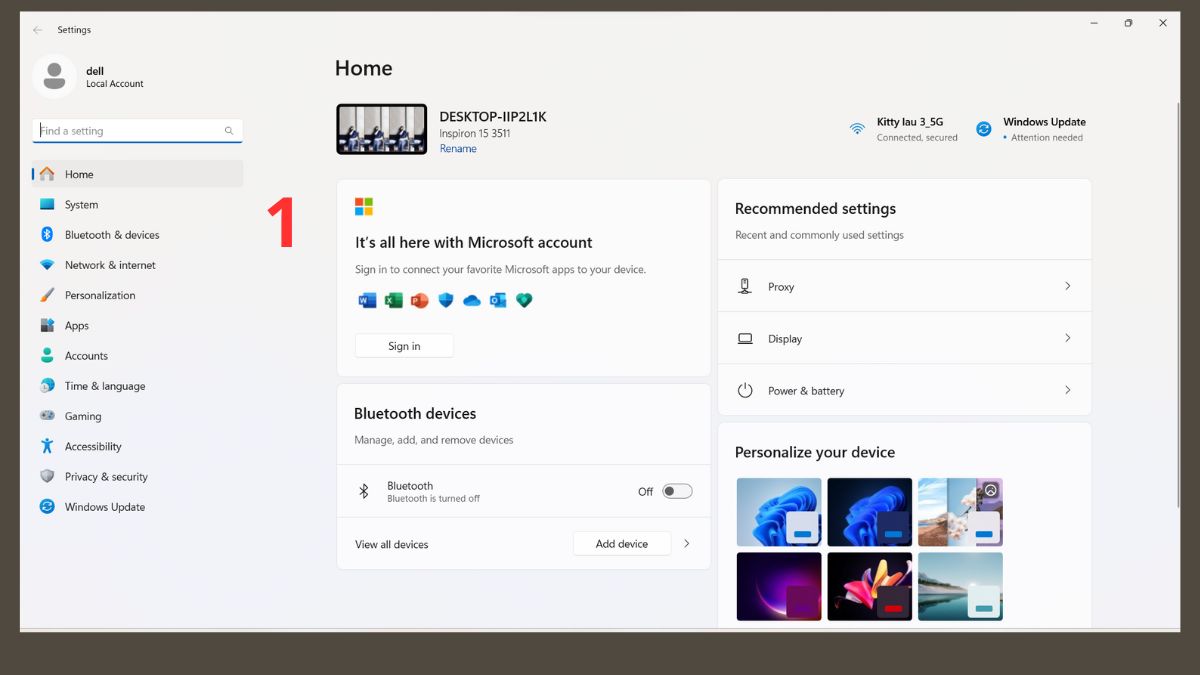Click the Windows Update sync icon in header

(984, 129)
